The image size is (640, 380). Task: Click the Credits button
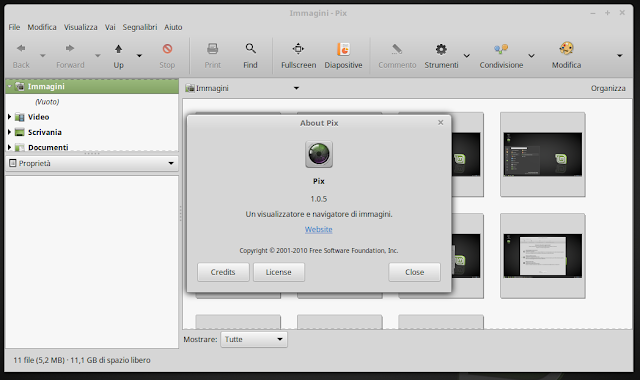[223, 272]
